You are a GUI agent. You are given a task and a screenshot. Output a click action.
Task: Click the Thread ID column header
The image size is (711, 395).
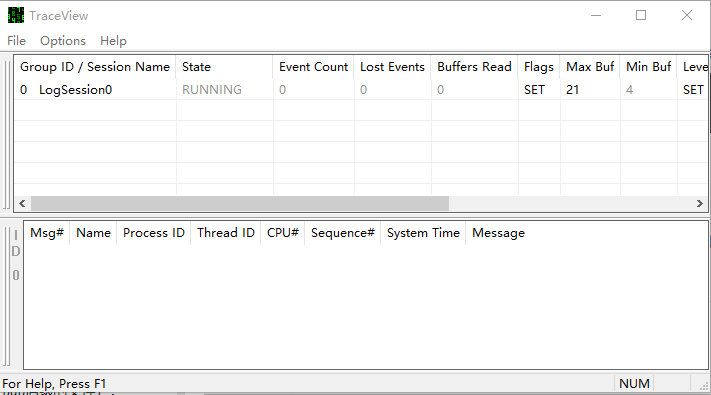tap(226, 233)
